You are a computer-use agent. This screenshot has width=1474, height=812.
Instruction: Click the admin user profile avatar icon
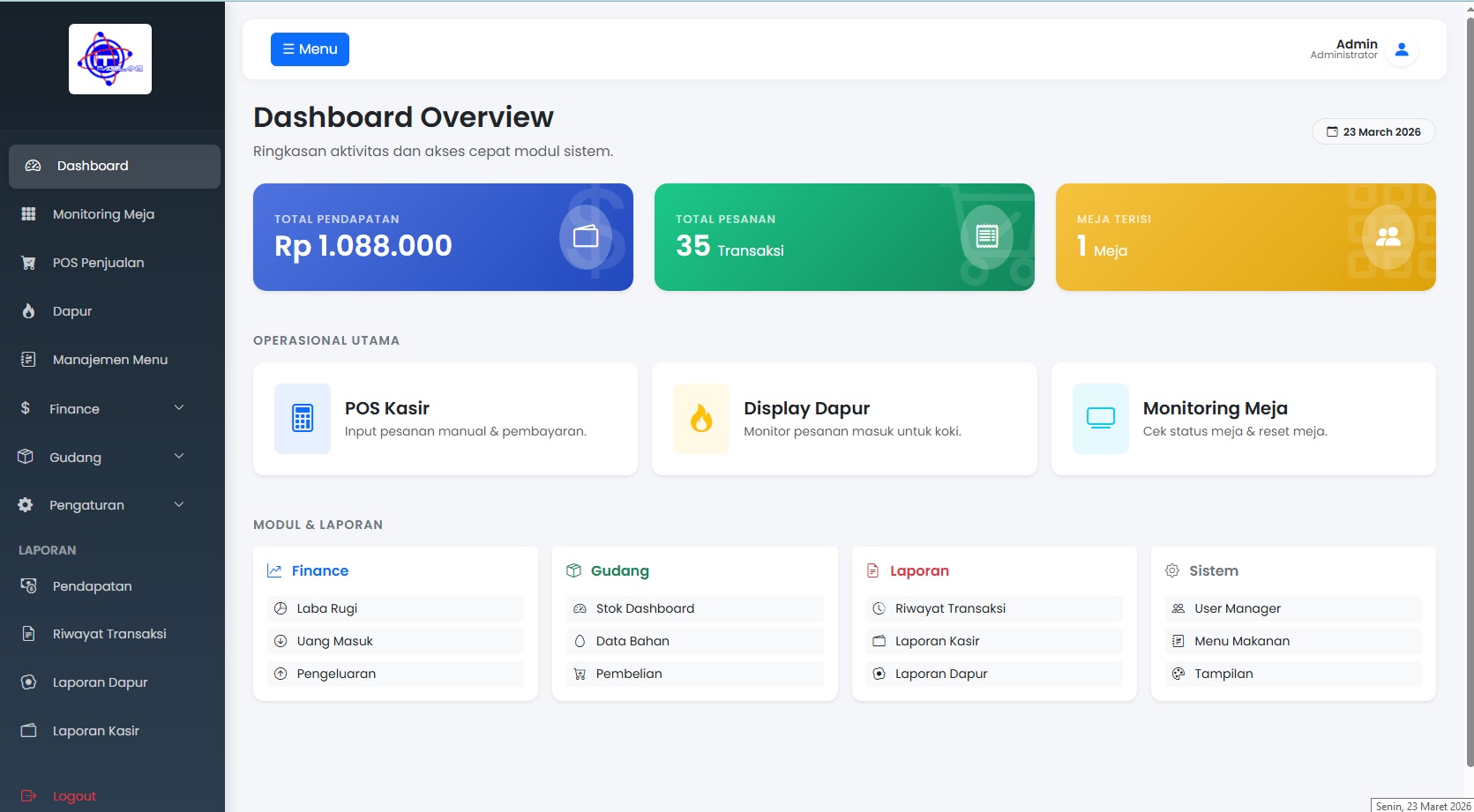coord(1402,49)
